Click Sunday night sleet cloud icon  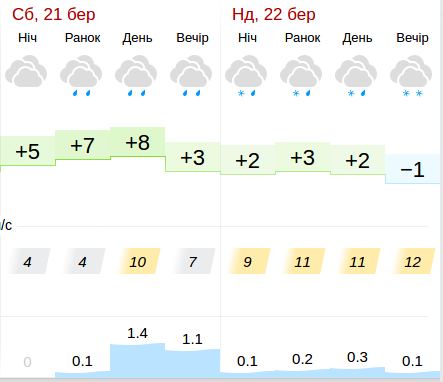point(246,76)
